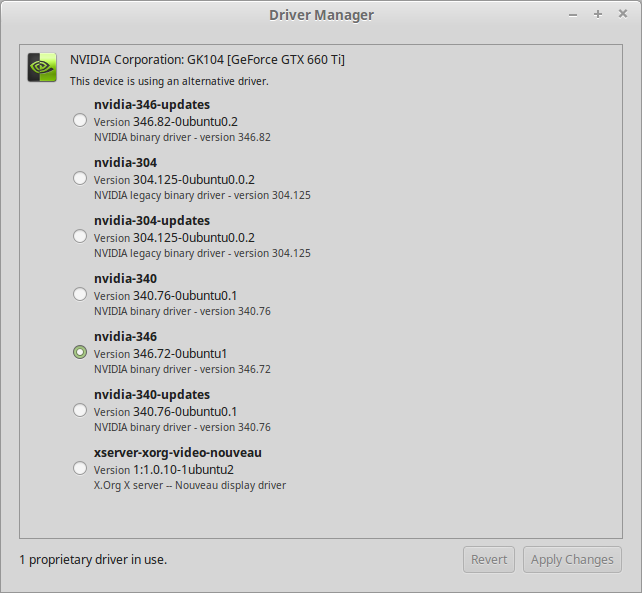This screenshot has width=642, height=593.
Task: Click the 'nvidia-340' driver name label
Action: pyautogui.click(x=125, y=278)
